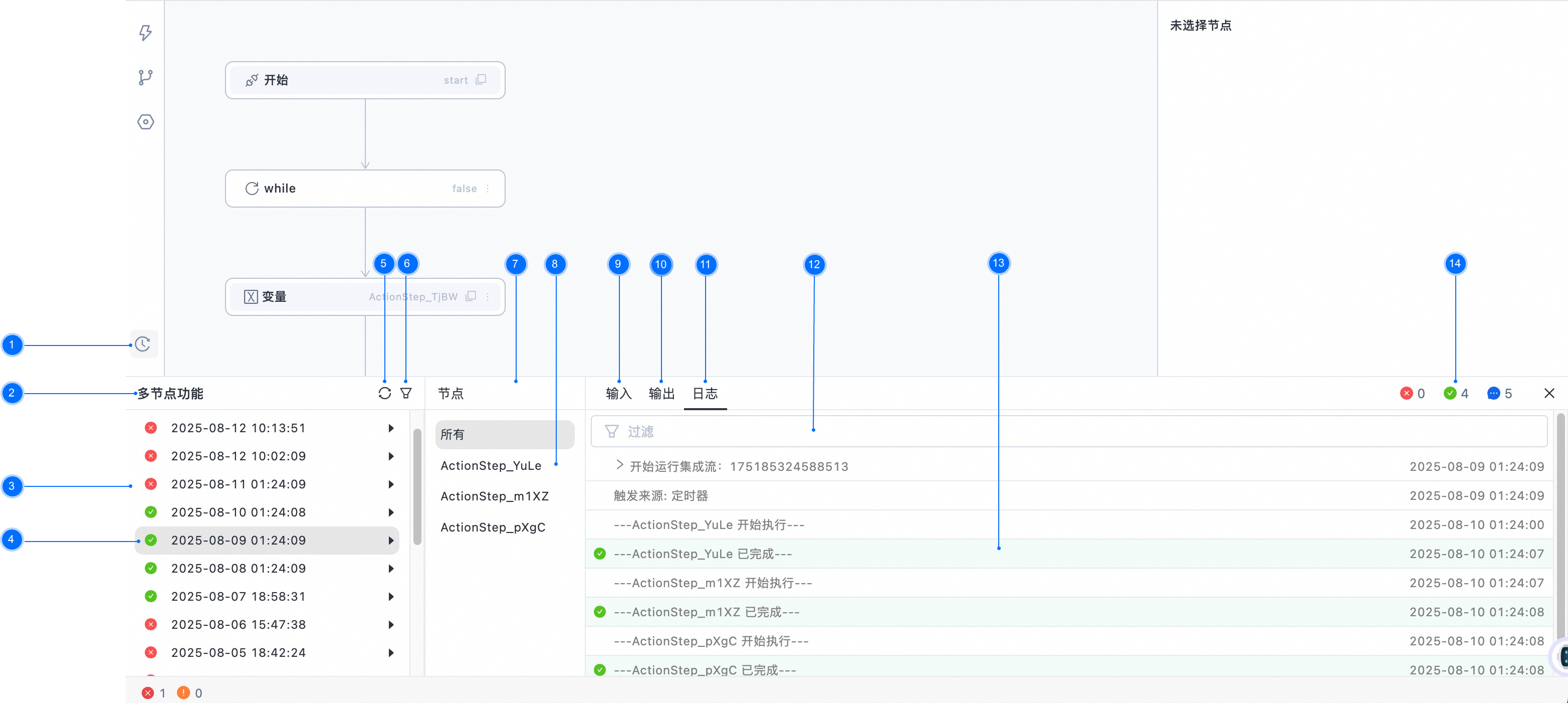Viewport: 1568px width, 703px height.
Task: Expand the 2025-08-10 01:24:08 run arrow
Action: (391, 512)
